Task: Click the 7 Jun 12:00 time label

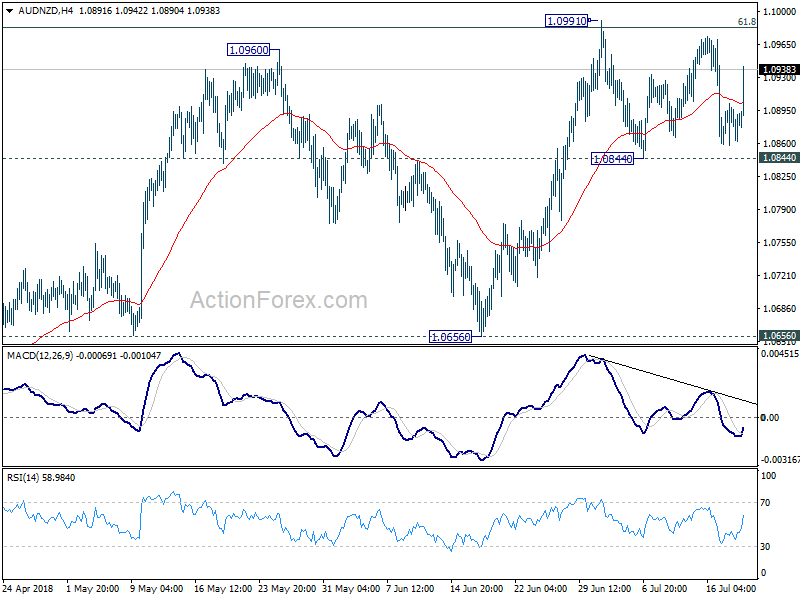Action: (410, 588)
